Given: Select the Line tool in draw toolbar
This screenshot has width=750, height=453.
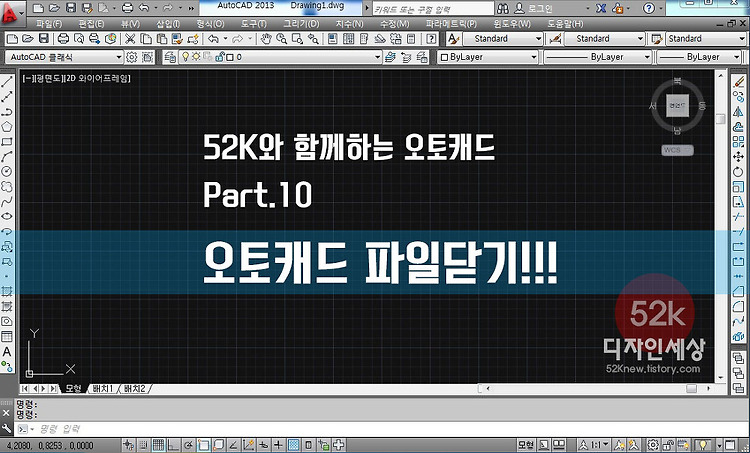Looking at the screenshot, I should [7, 81].
